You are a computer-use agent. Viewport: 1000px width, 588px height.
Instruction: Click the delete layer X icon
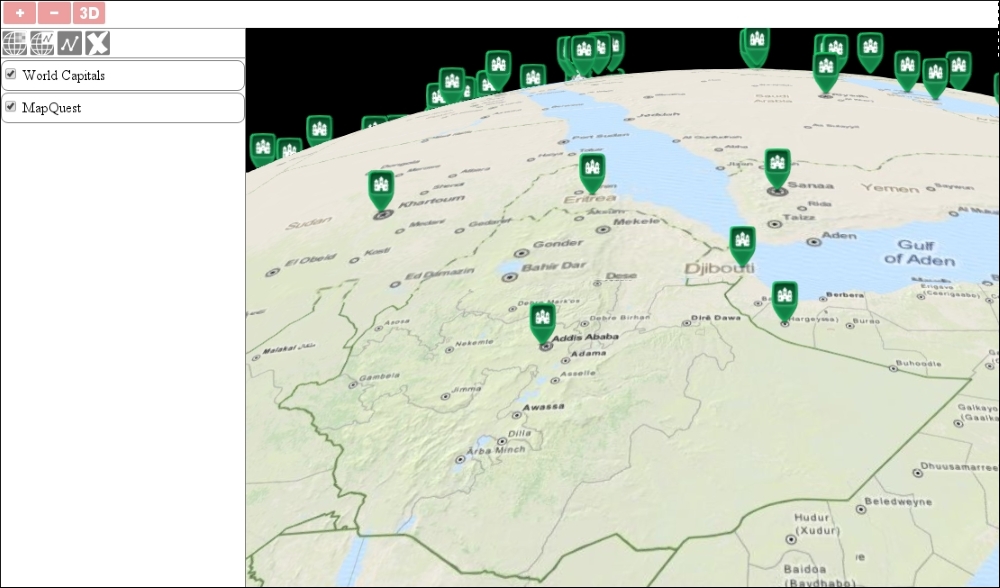click(98, 43)
